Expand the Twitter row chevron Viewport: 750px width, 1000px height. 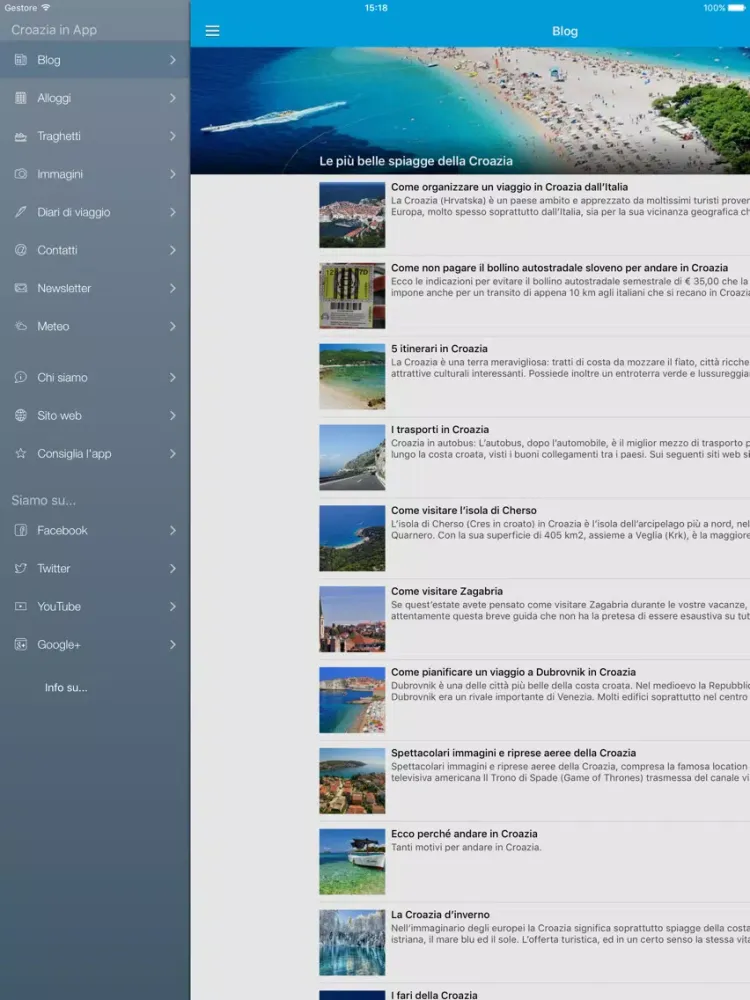173,568
